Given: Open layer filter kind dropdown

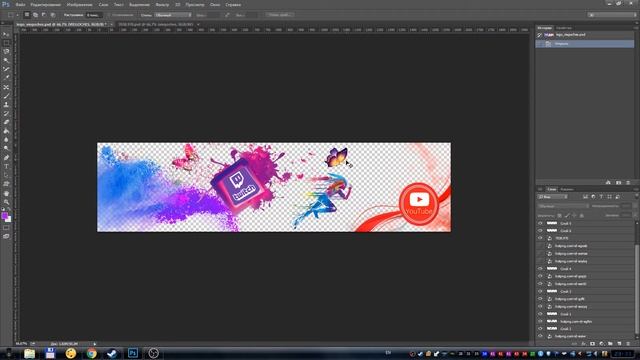Looking at the screenshot, I should tap(553, 197).
